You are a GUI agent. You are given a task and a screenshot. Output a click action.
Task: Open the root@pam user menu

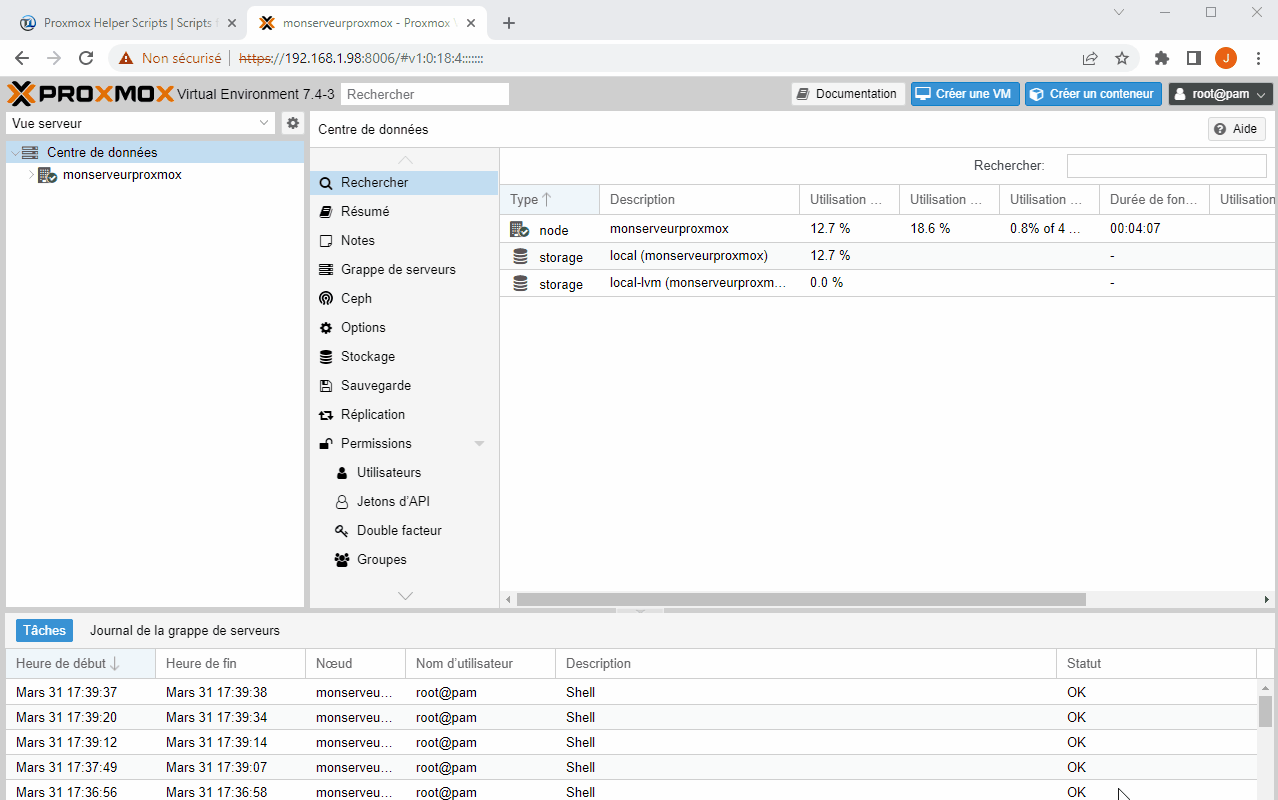(1220, 94)
